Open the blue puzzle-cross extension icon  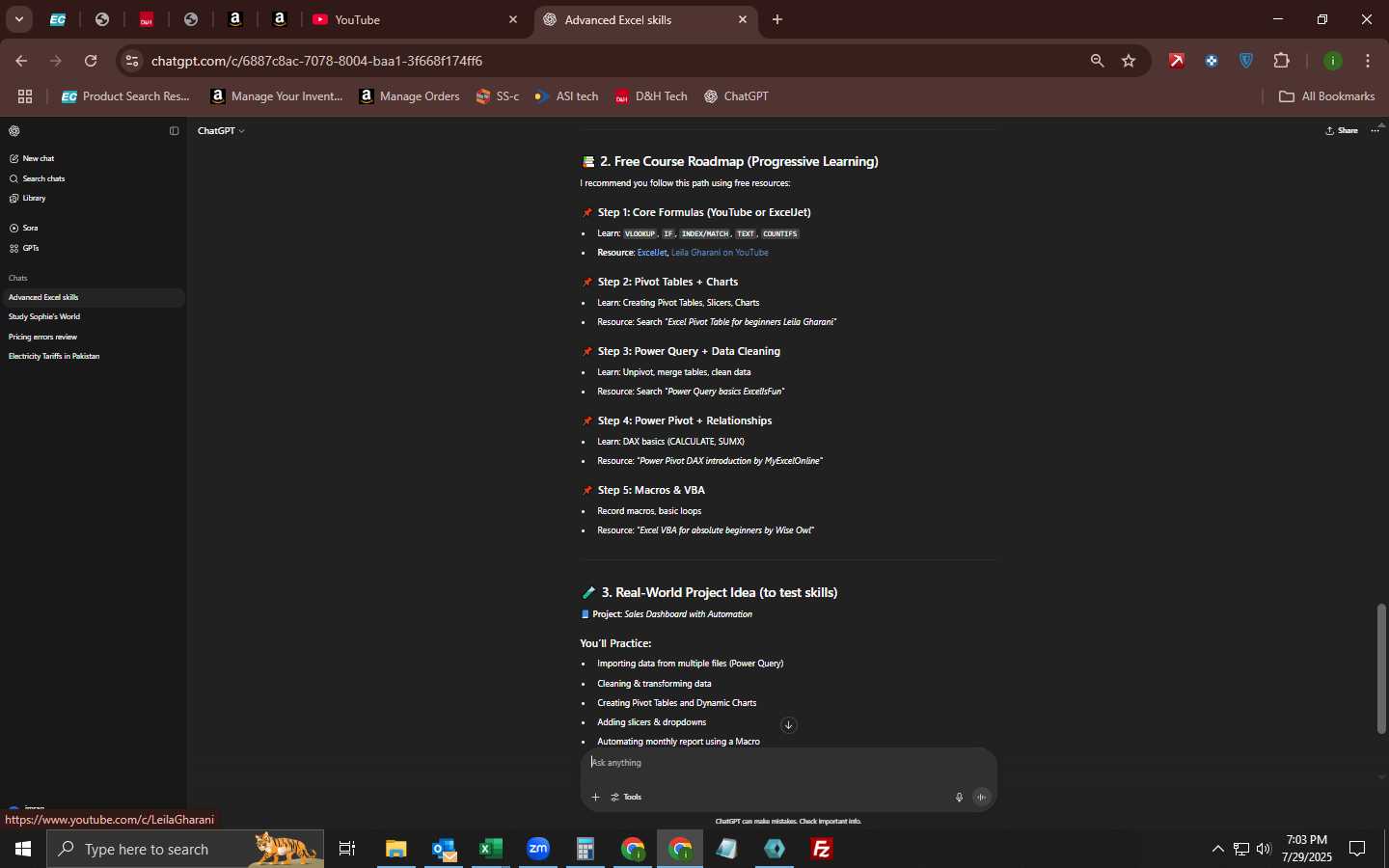pyautogui.click(x=1212, y=61)
